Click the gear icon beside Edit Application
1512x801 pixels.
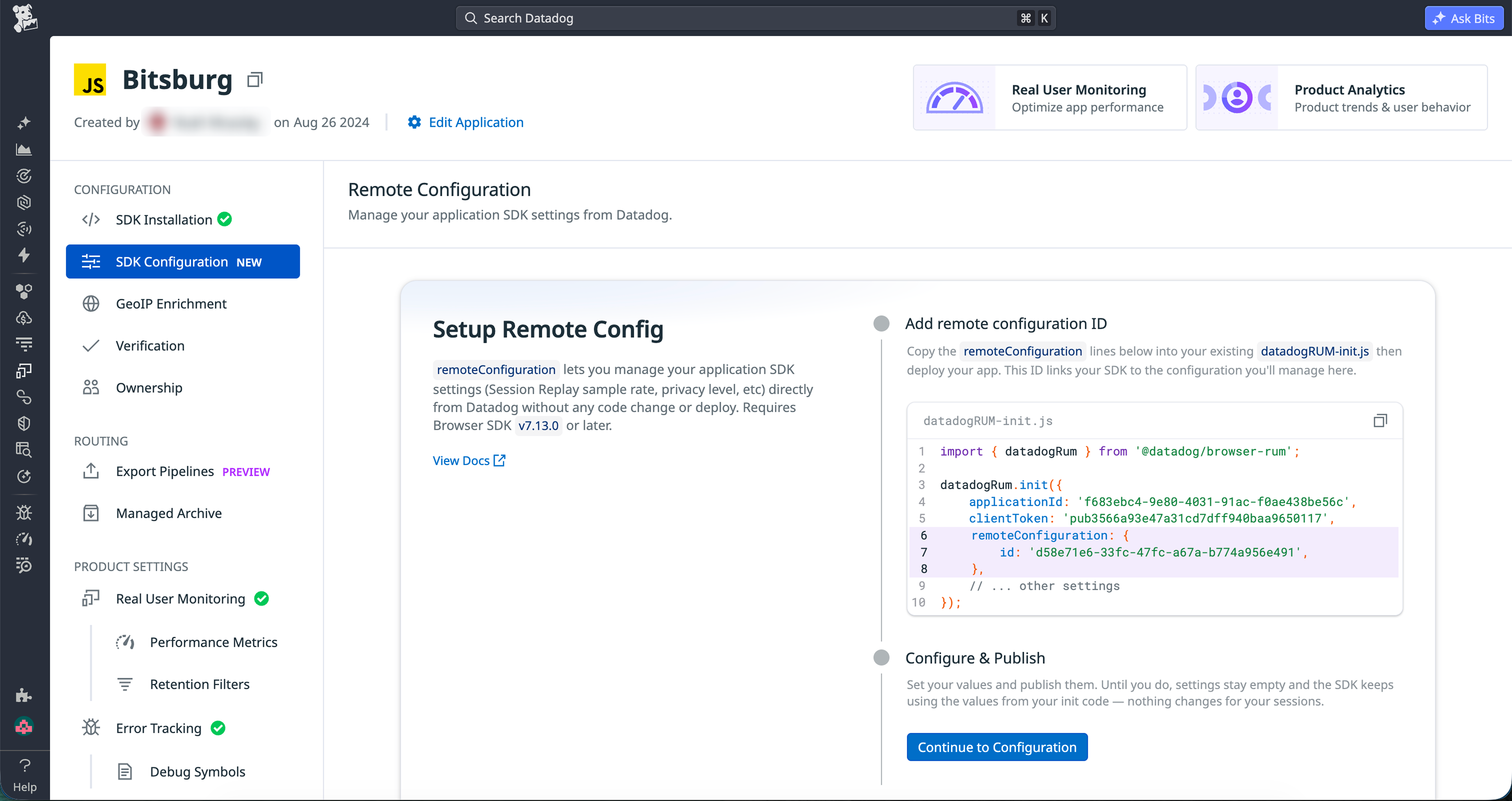(414, 122)
